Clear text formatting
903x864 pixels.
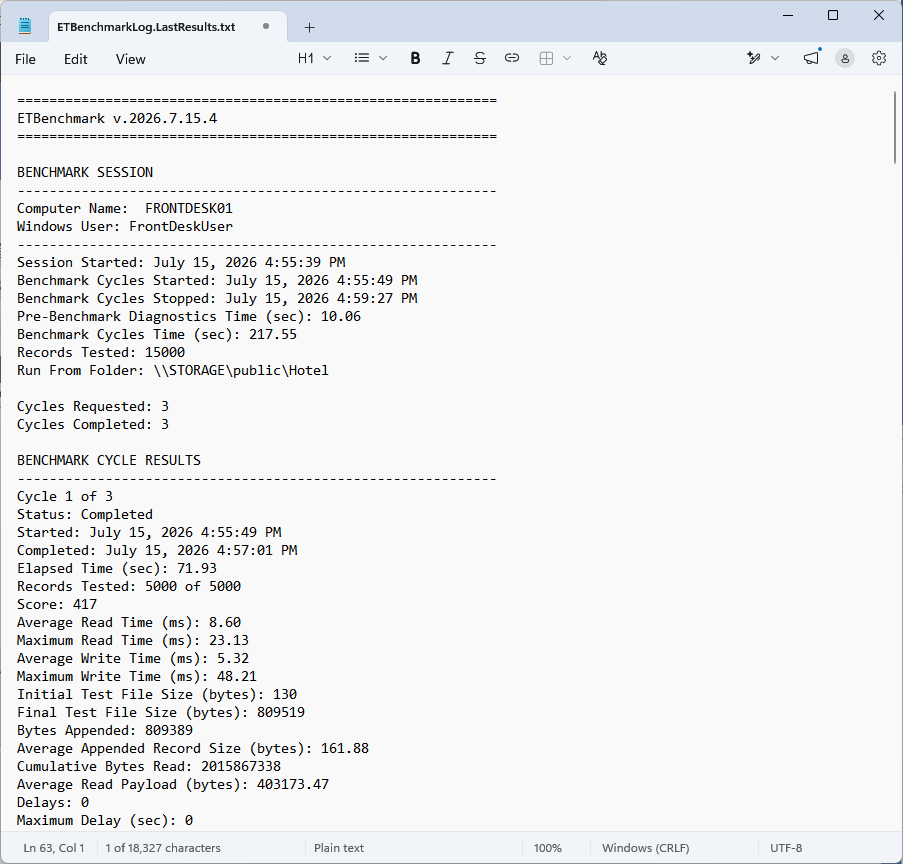600,58
